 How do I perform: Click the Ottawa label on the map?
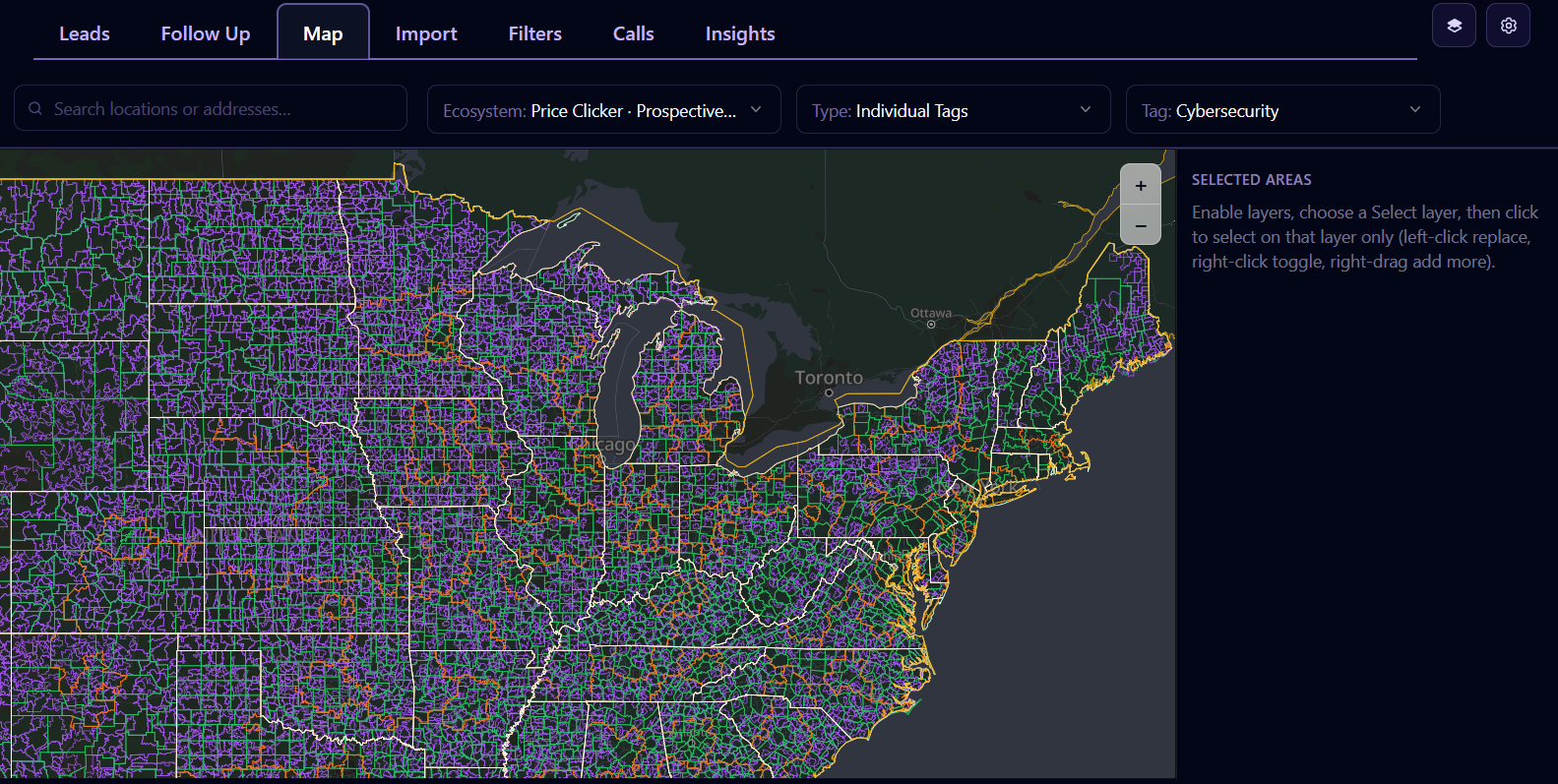coord(931,313)
